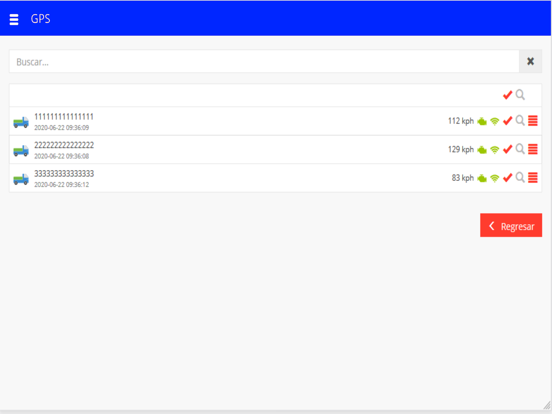Click the 112 kph speed value
Screen dimensions: 552x414
tap(461, 121)
